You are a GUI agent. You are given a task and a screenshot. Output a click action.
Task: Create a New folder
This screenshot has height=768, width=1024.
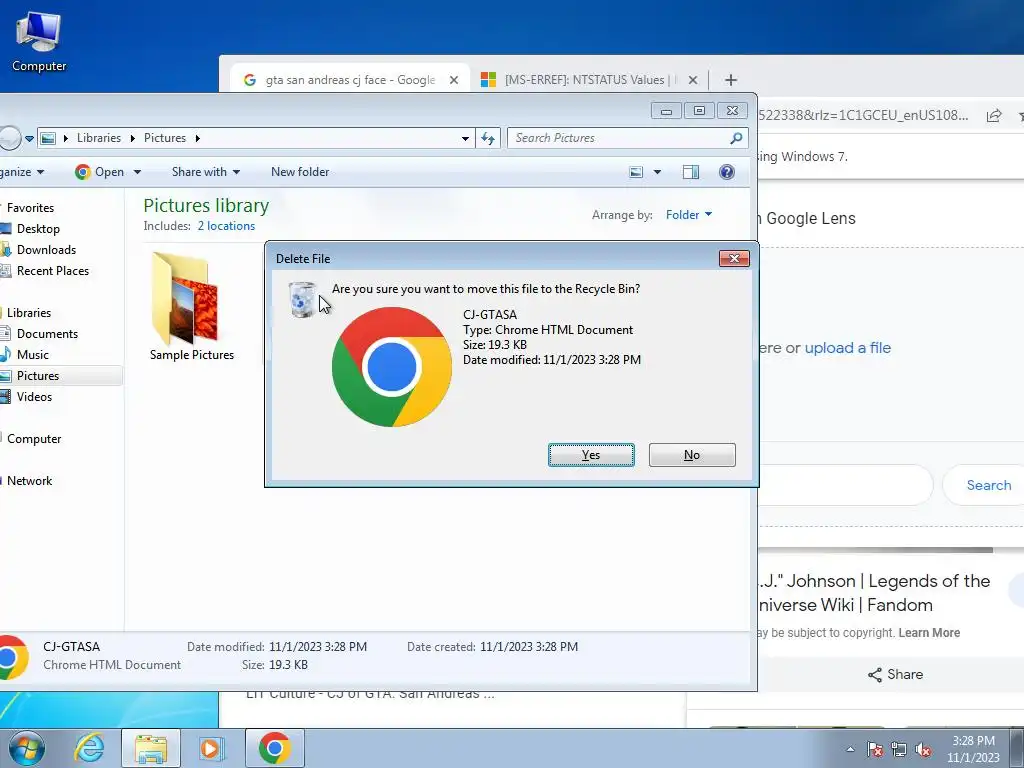300,172
